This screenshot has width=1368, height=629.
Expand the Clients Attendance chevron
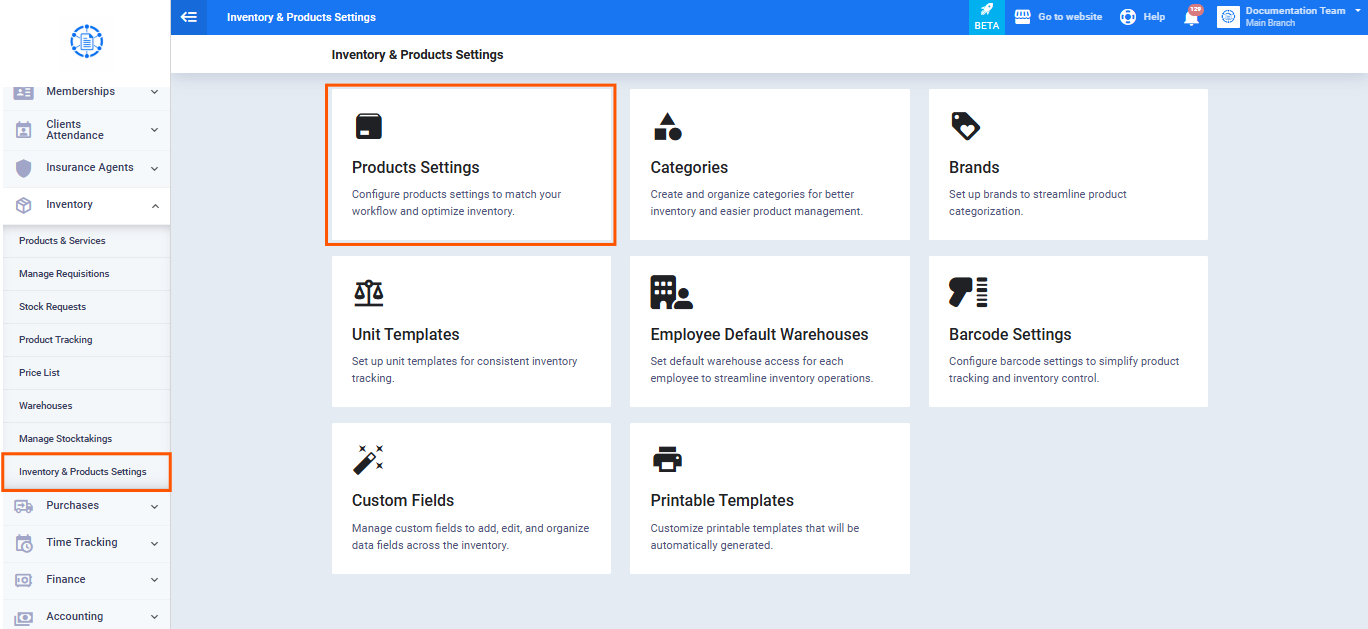[154, 130]
